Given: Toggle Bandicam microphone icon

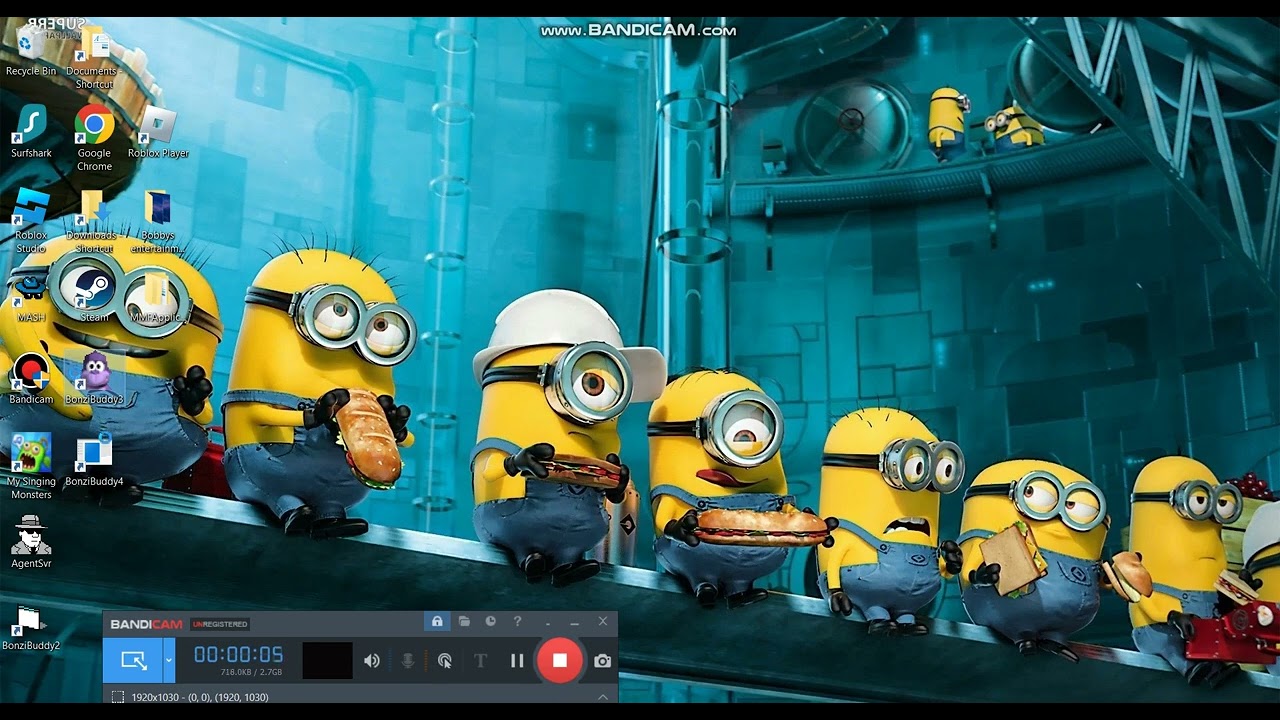Looking at the screenshot, I should (x=408, y=661).
